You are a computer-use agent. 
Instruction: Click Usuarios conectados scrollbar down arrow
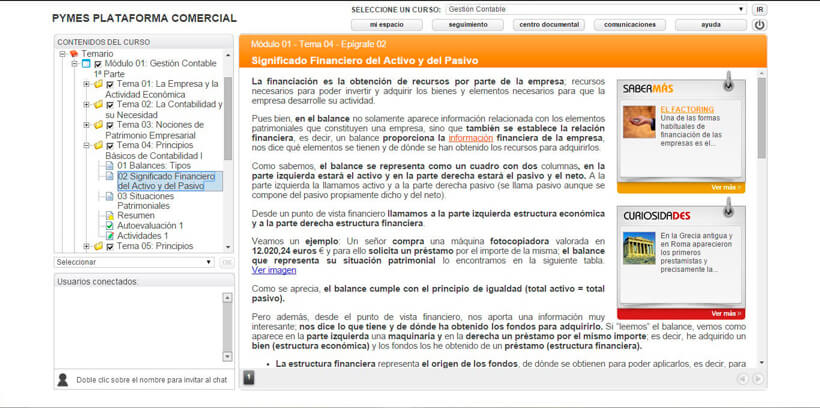(227, 356)
